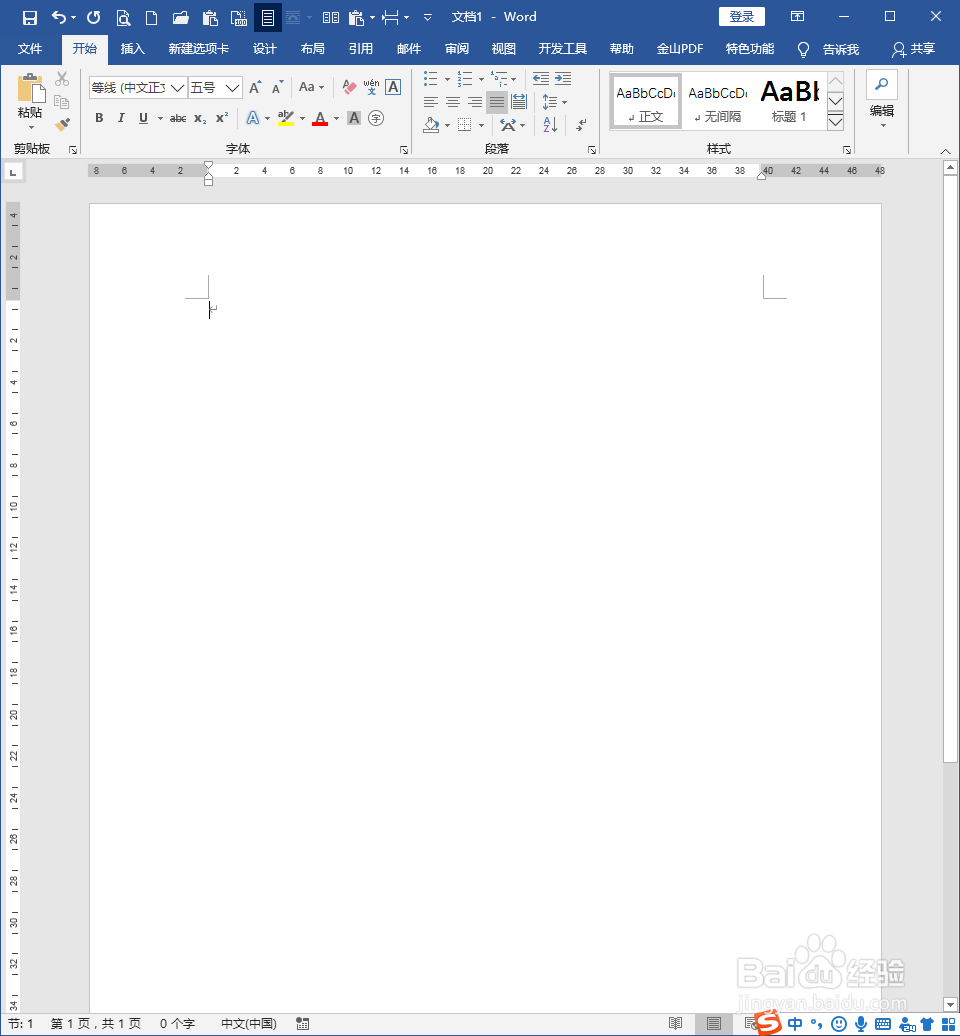Screen dimensions: 960x1036
Task: Open the Find search icon in Editing
Action: pyautogui.click(x=881, y=84)
